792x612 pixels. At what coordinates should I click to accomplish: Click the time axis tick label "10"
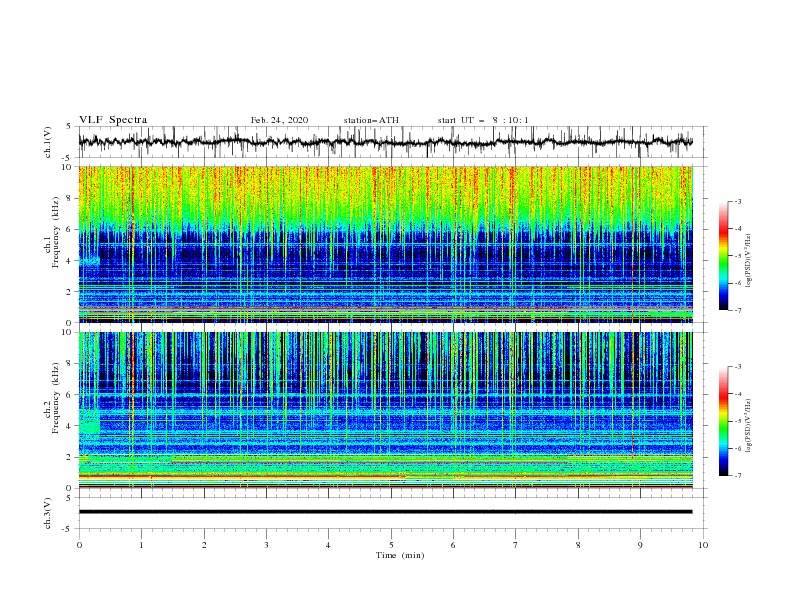(703, 545)
